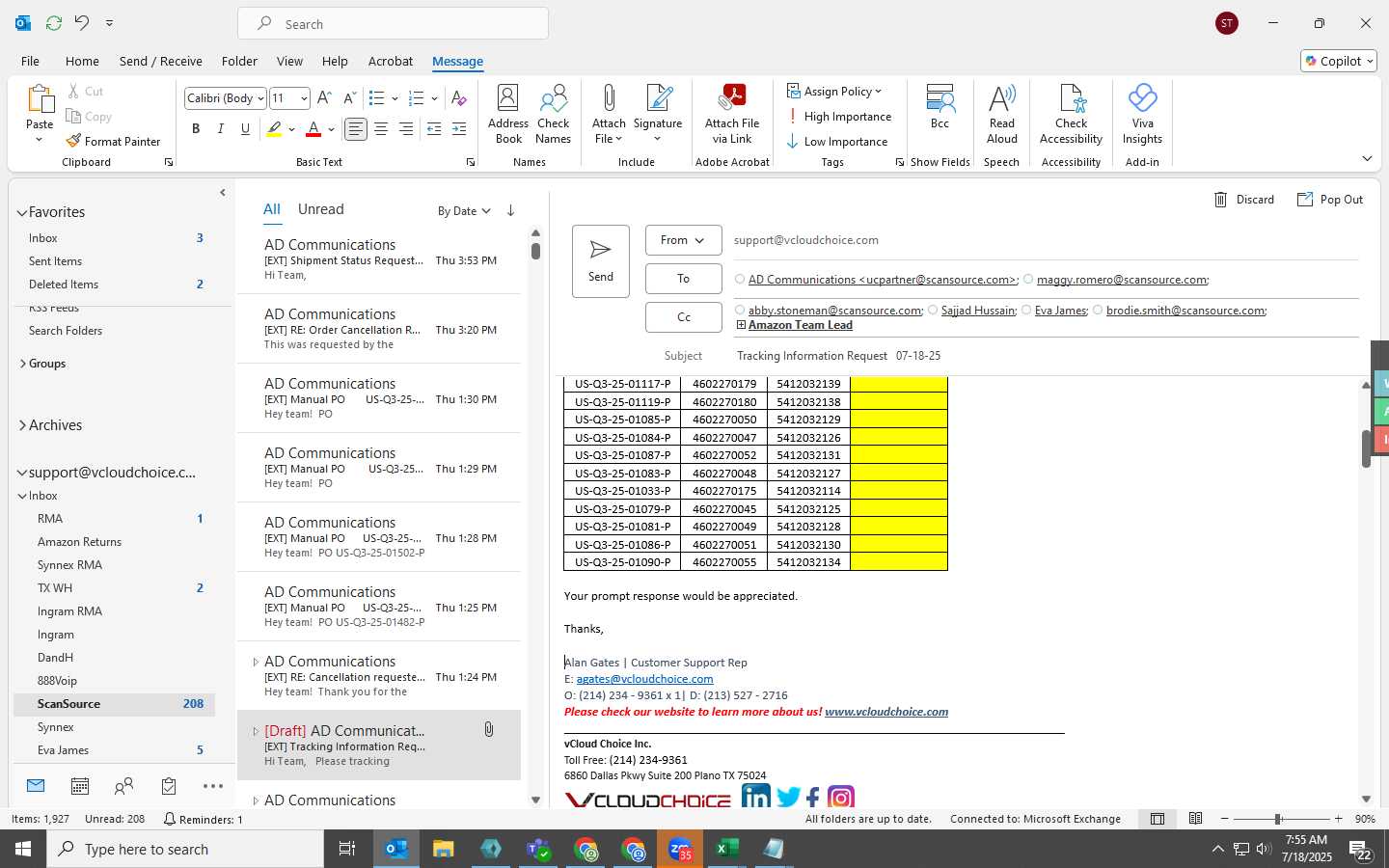The height and width of the screenshot is (868, 1389).
Task: Click Check Names icon
Action: tap(554, 114)
